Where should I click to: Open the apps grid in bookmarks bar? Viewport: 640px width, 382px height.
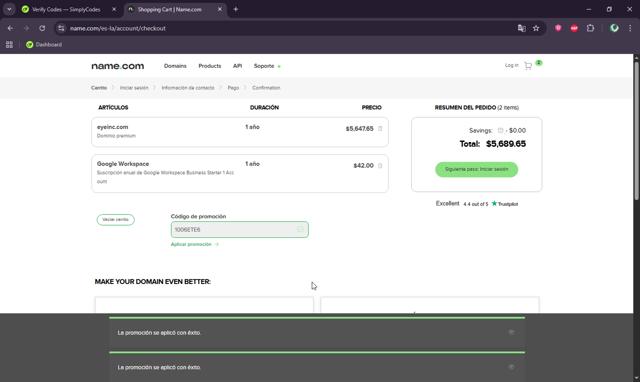[9, 44]
